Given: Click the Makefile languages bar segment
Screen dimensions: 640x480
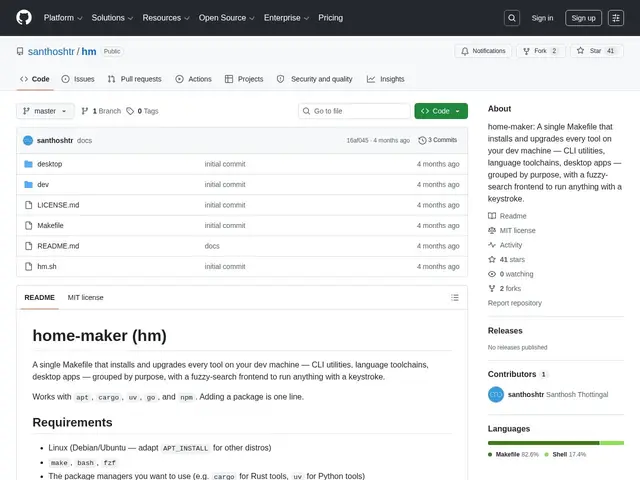Looking at the screenshot, I should (x=543, y=443).
